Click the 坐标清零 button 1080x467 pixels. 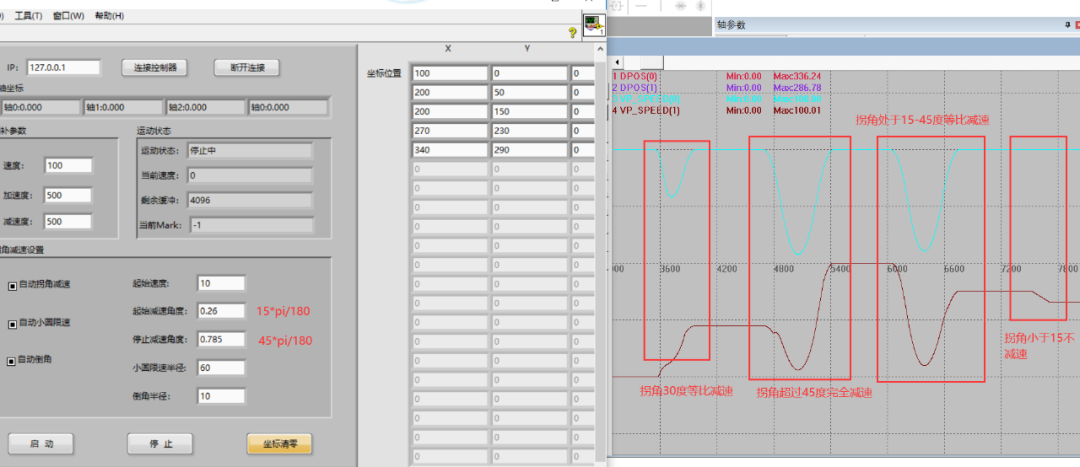280,444
